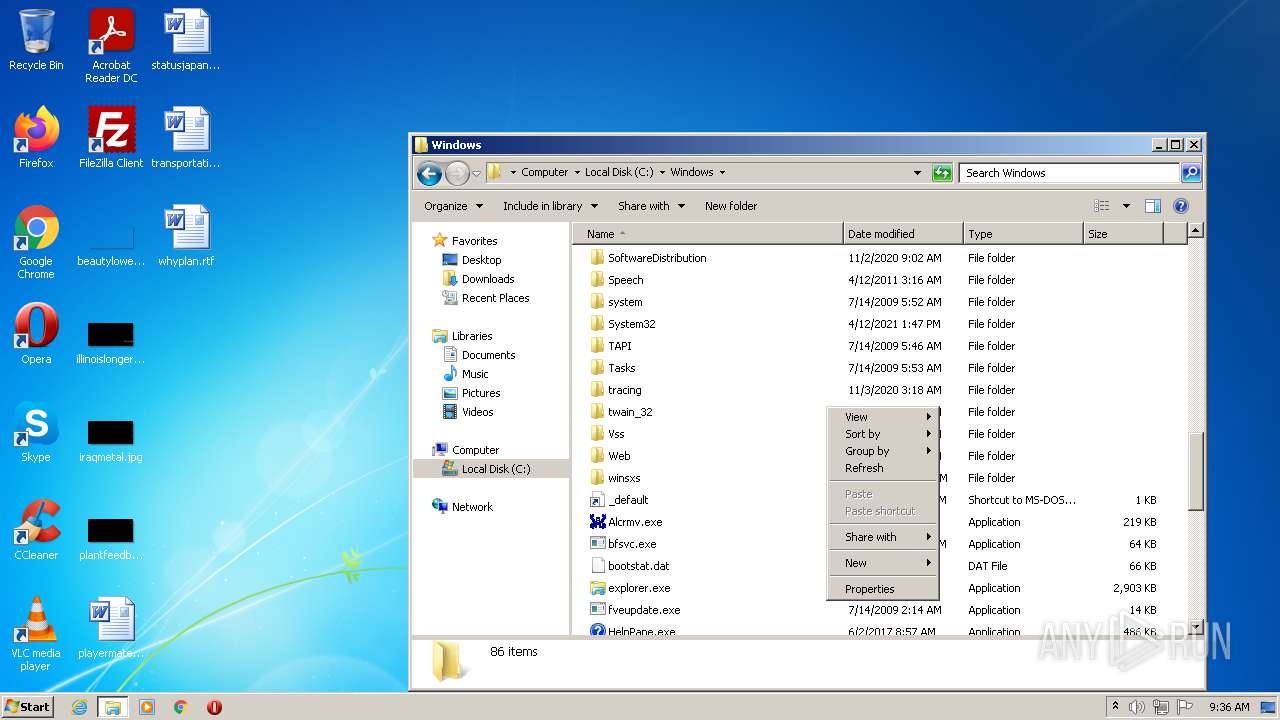Show hidden tray icons arrow
The height and width of the screenshot is (720, 1280).
point(1115,706)
